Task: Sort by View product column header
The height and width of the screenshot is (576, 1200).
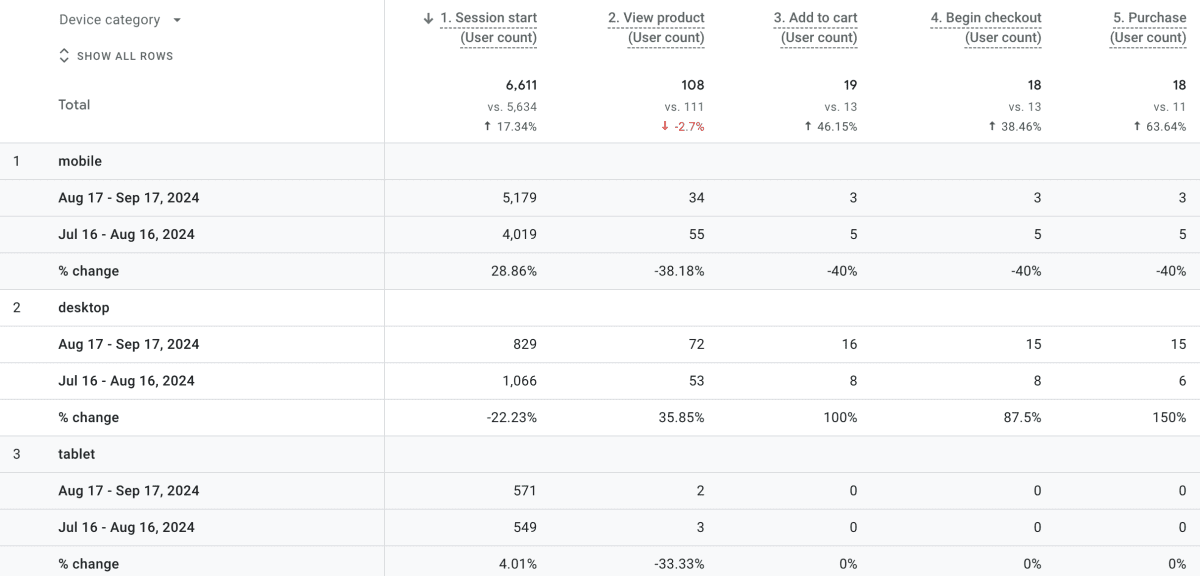Action: (x=656, y=18)
